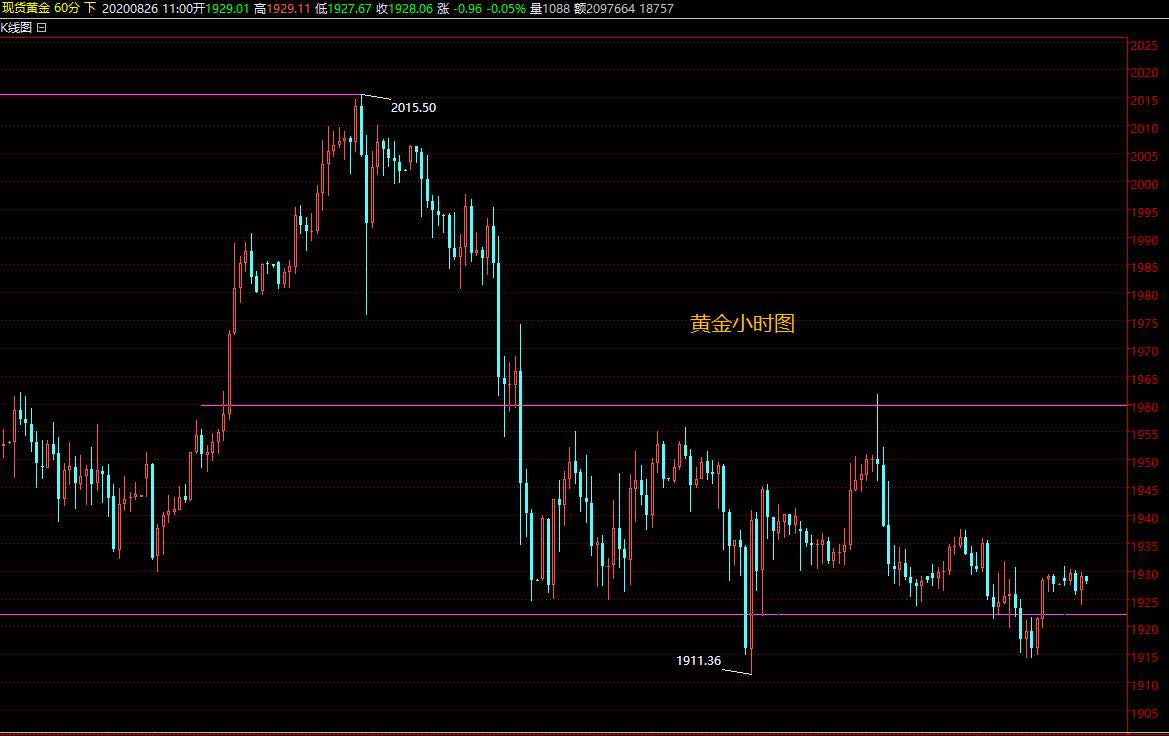Click the 1960 price axis label
1169x736 pixels.
tap(1144, 408)
